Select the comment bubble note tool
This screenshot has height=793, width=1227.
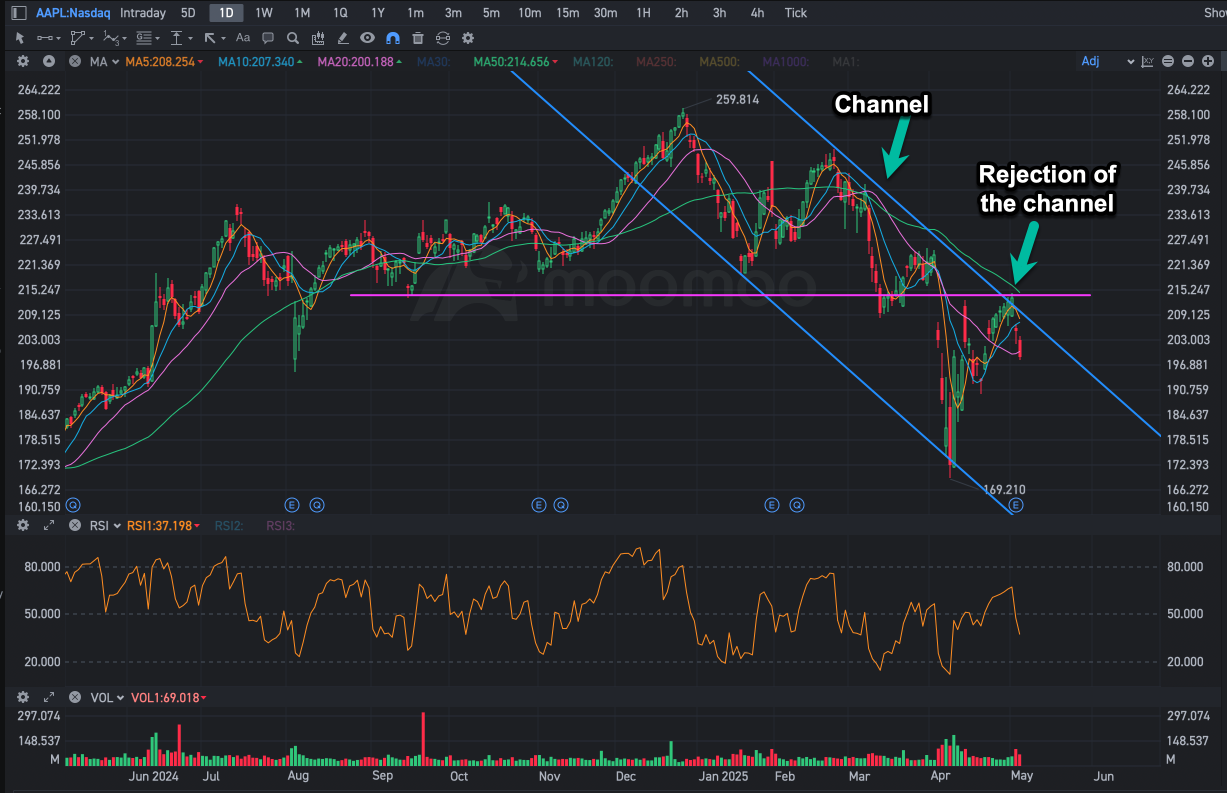267,38
